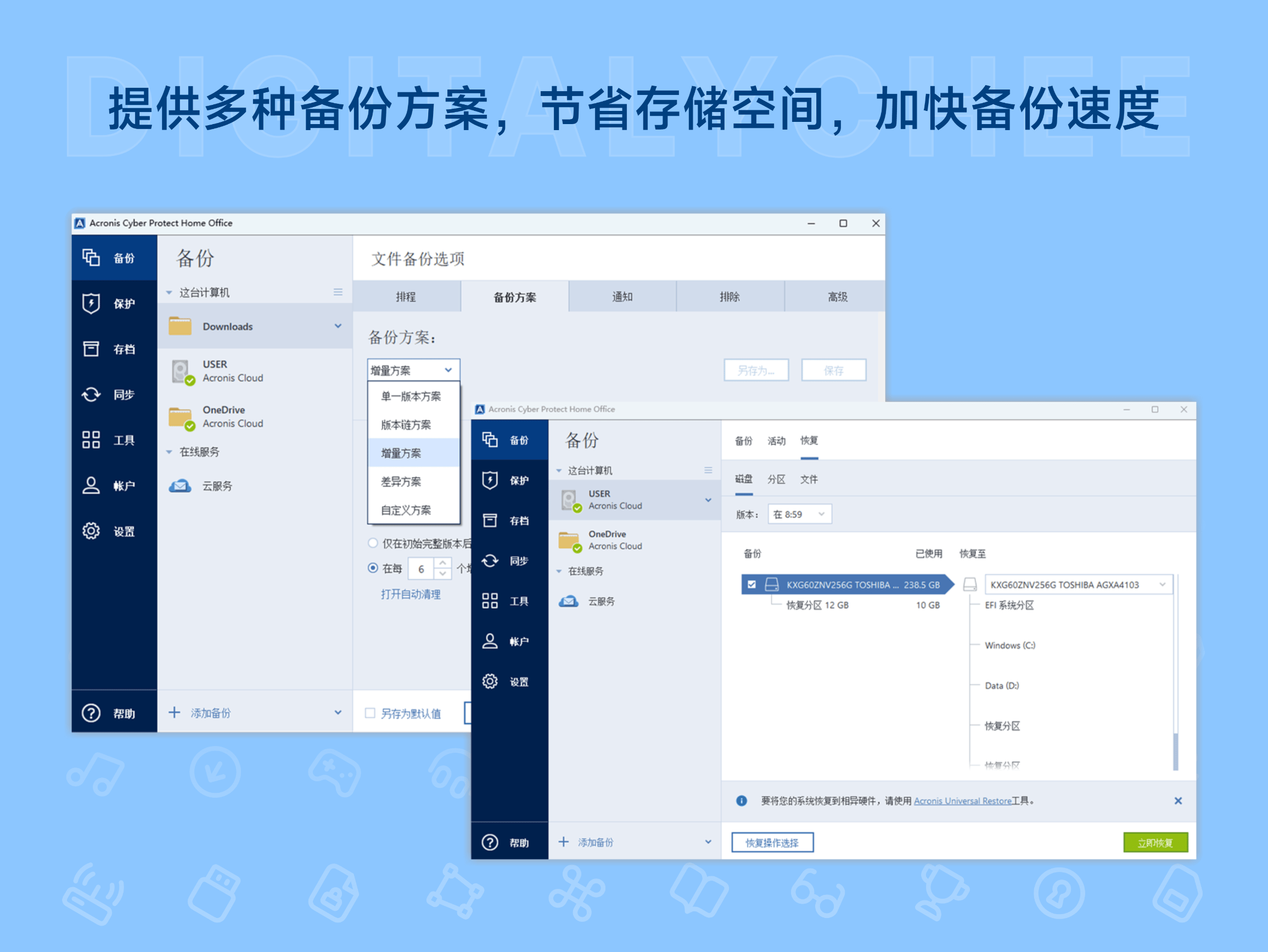1268x952 pixels.
Task: Select the 保护 shield icon in sidebar
Action: pyautogui.click(x=92, y=304)
